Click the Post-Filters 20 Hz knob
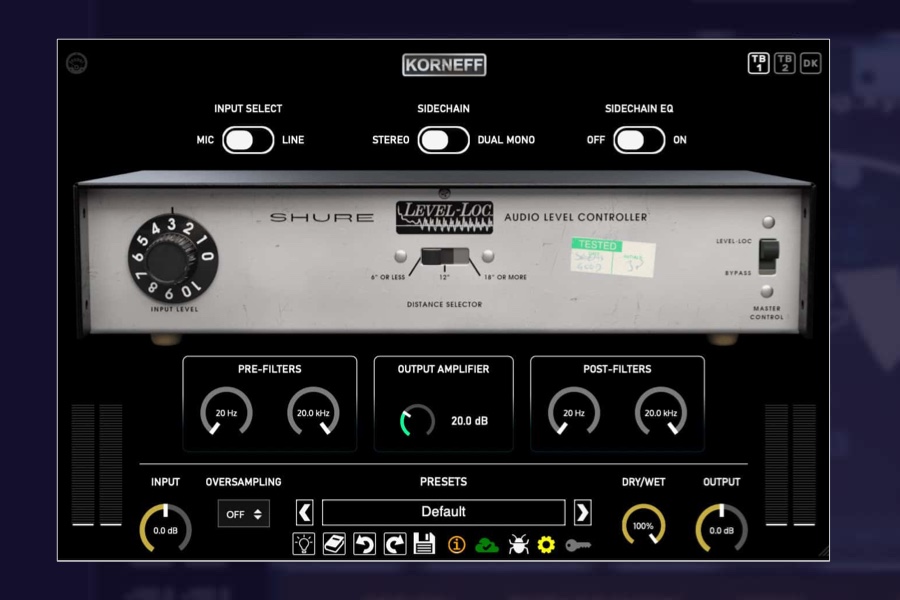This screenshot has width=900, height=600. [574, 412]
